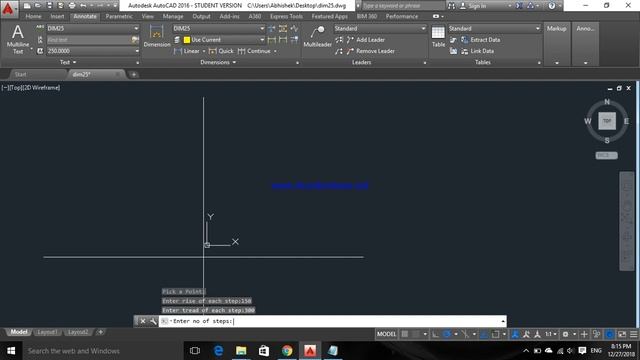Toggle 2D object snap in status bar
640x360 pixels.
(495, 334)
